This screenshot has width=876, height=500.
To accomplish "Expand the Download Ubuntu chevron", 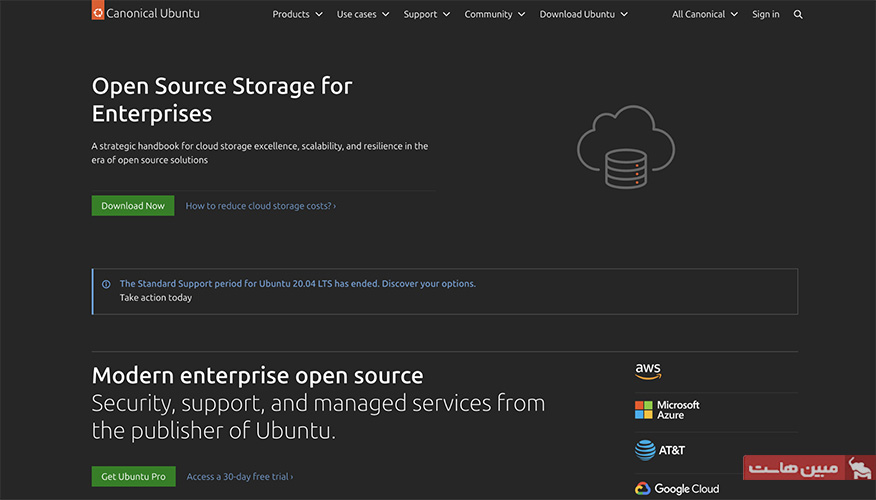I will [x=624, y=15].
